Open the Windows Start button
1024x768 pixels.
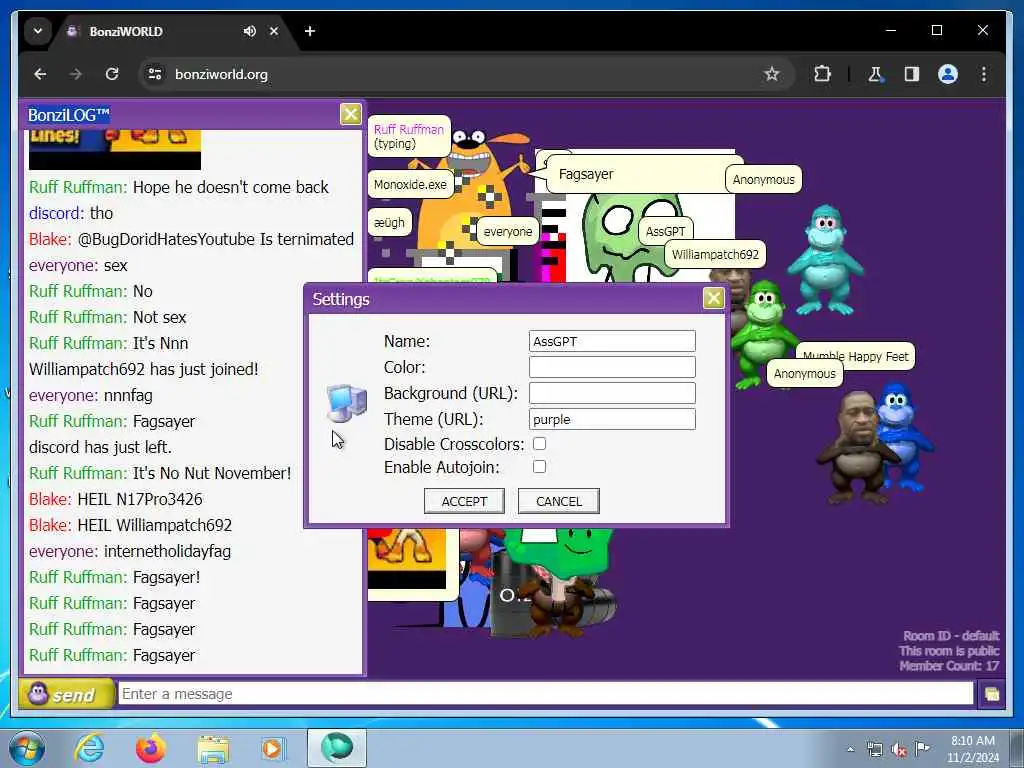(x=27, y=748)
